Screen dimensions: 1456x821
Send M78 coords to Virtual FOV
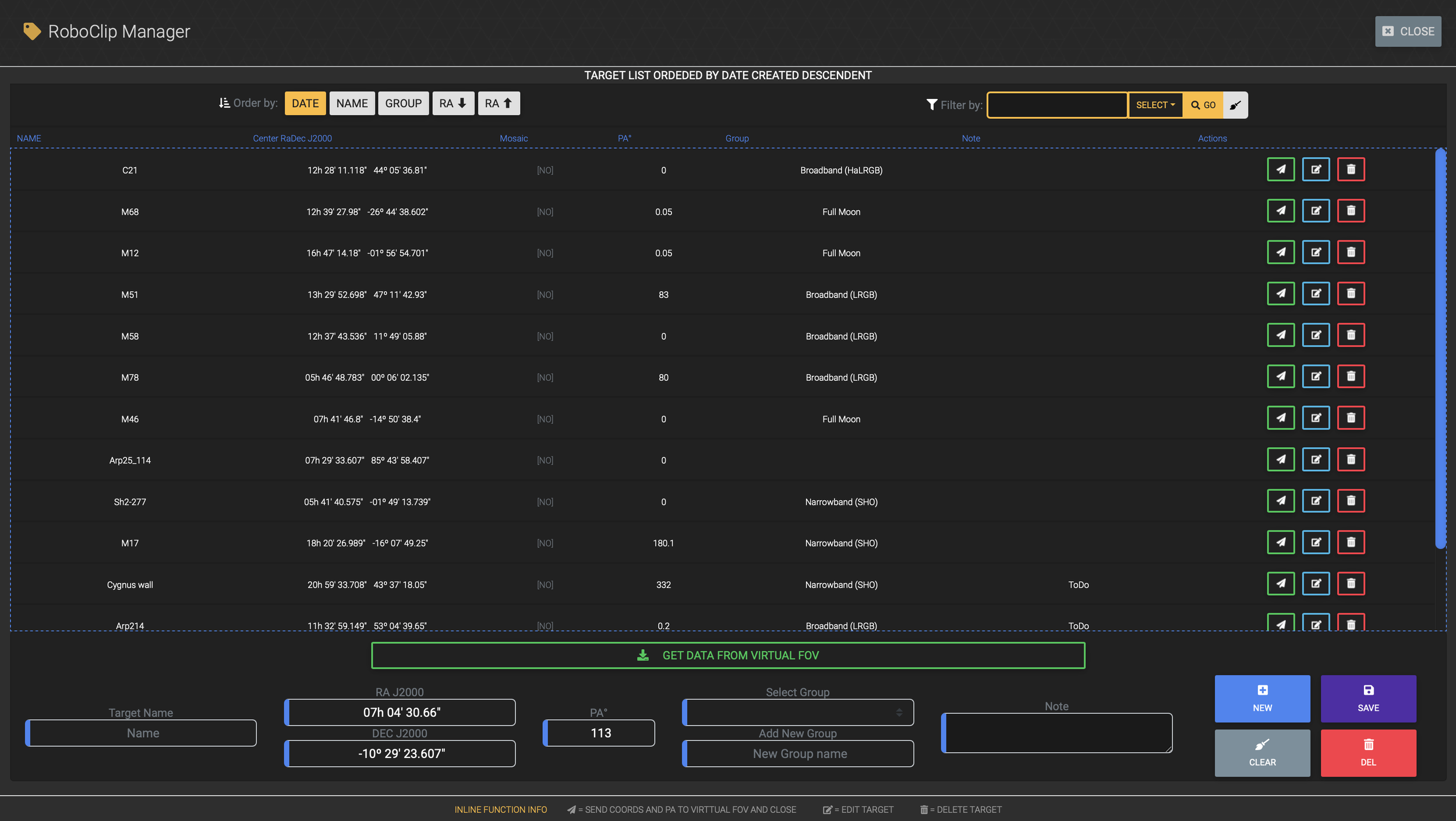click(1280, 376)
